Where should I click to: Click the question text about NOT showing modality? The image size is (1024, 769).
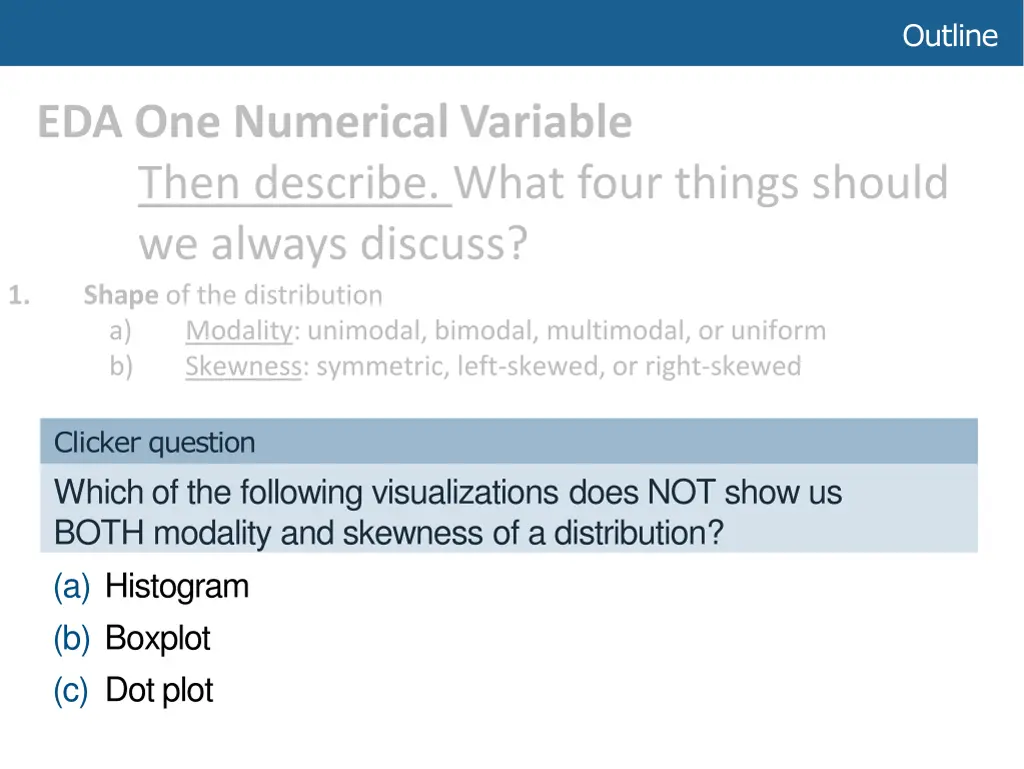coord(448,492)
